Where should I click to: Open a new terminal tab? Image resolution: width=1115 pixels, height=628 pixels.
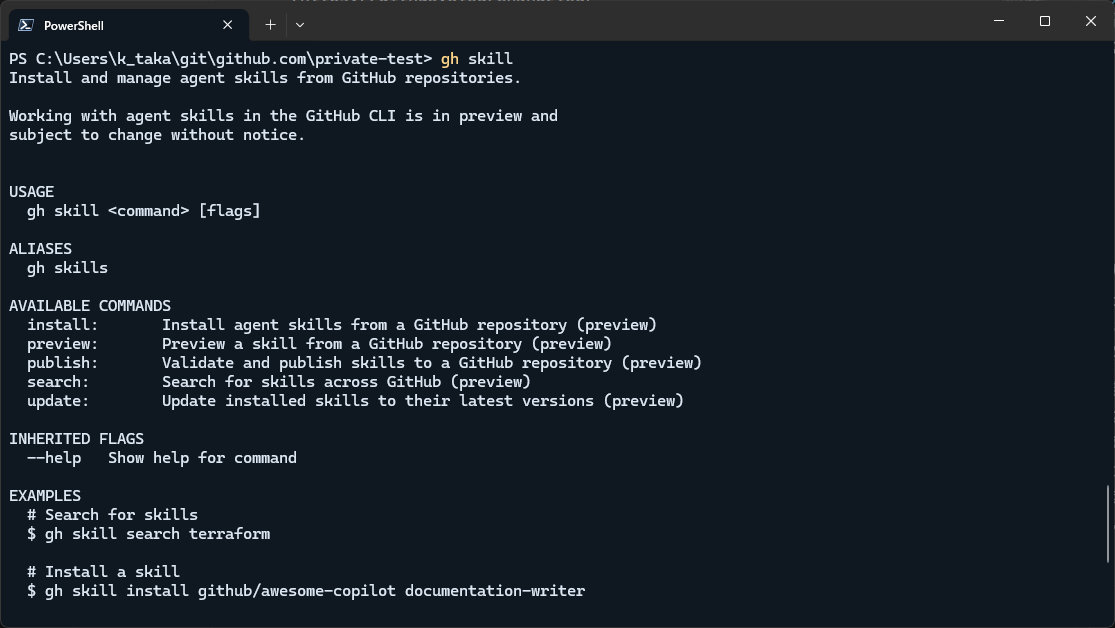coord(270,24)
